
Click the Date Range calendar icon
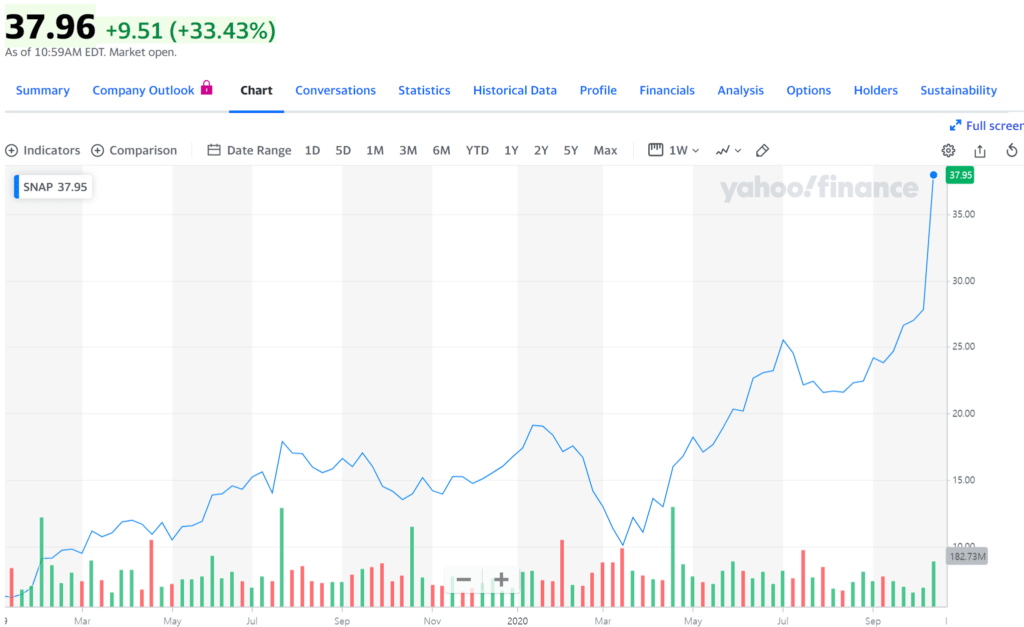pyautogui.click(x=214, y=151)
